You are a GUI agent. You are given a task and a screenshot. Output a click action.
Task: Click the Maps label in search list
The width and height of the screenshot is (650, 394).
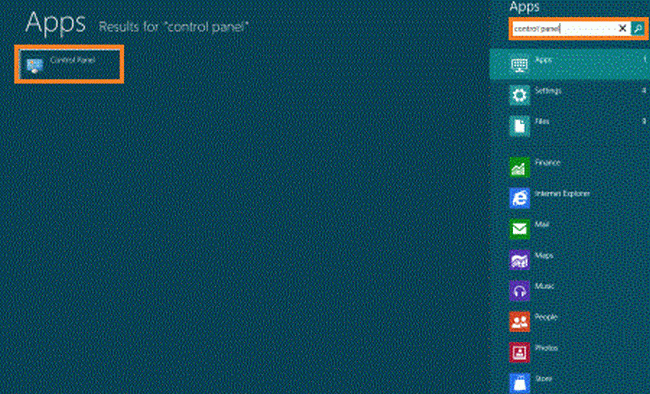544,255
